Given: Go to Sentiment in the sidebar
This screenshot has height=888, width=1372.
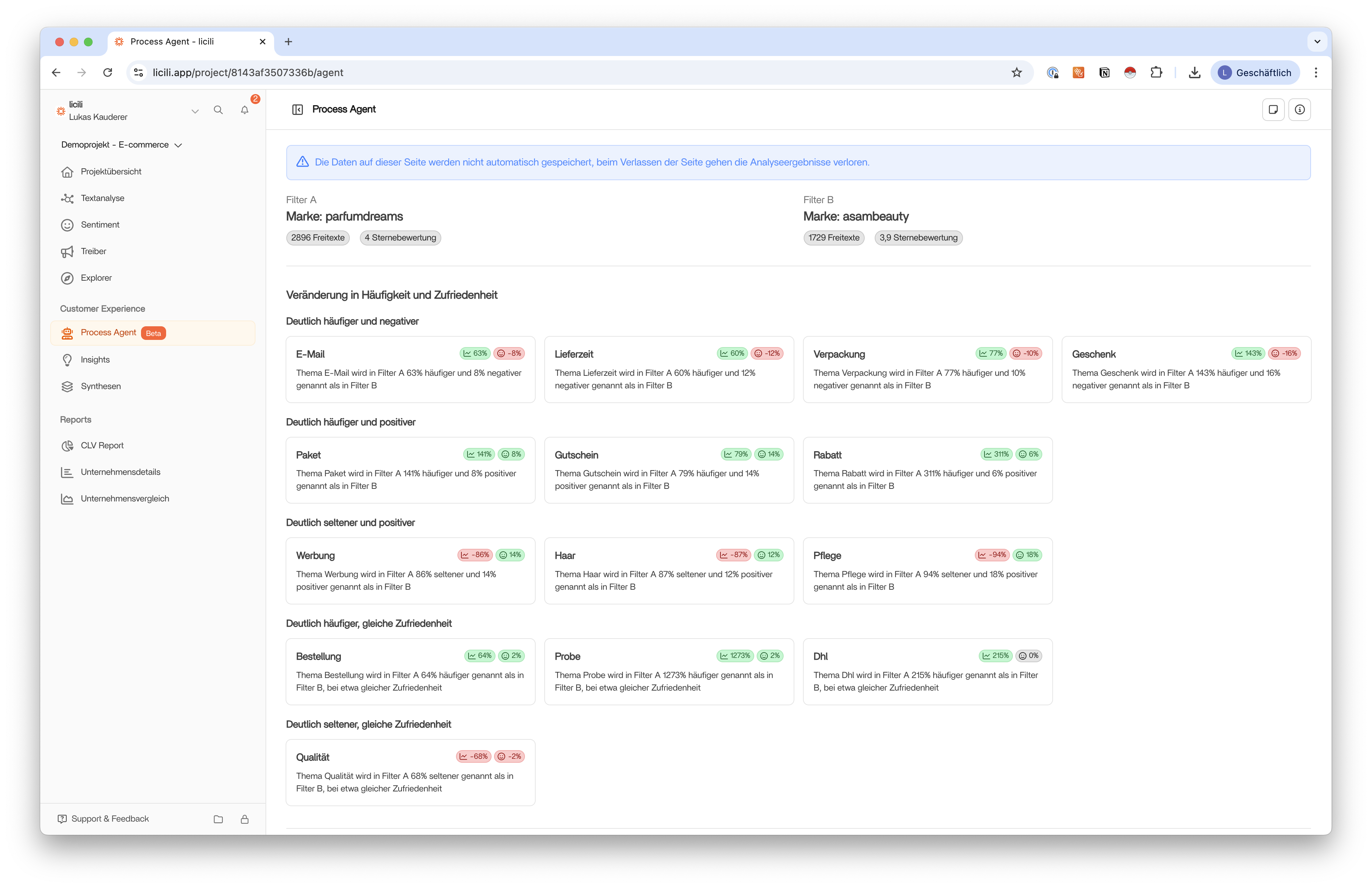Looking at the screenshot, I should (x=100, y=225).
